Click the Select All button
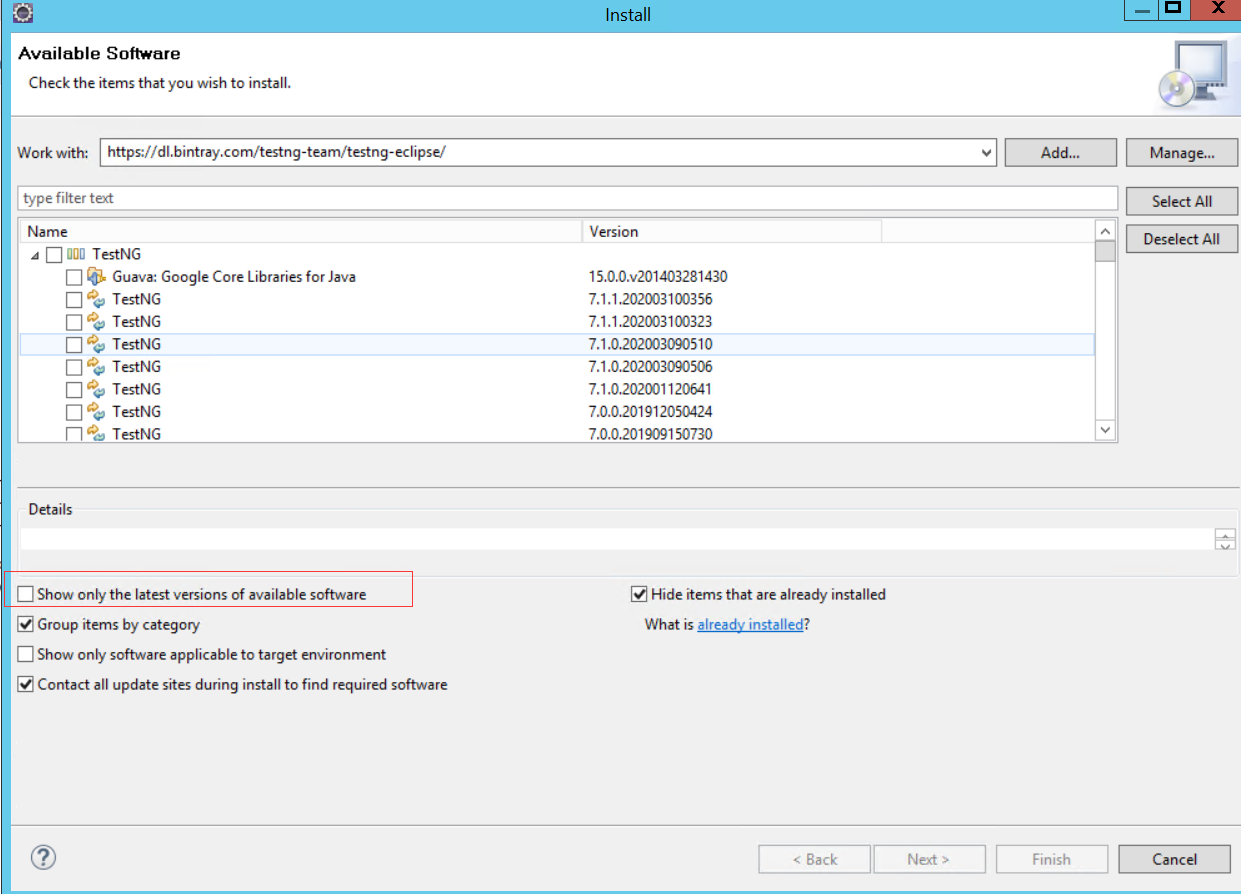 pyautogui.click(x=1182, y=201)
